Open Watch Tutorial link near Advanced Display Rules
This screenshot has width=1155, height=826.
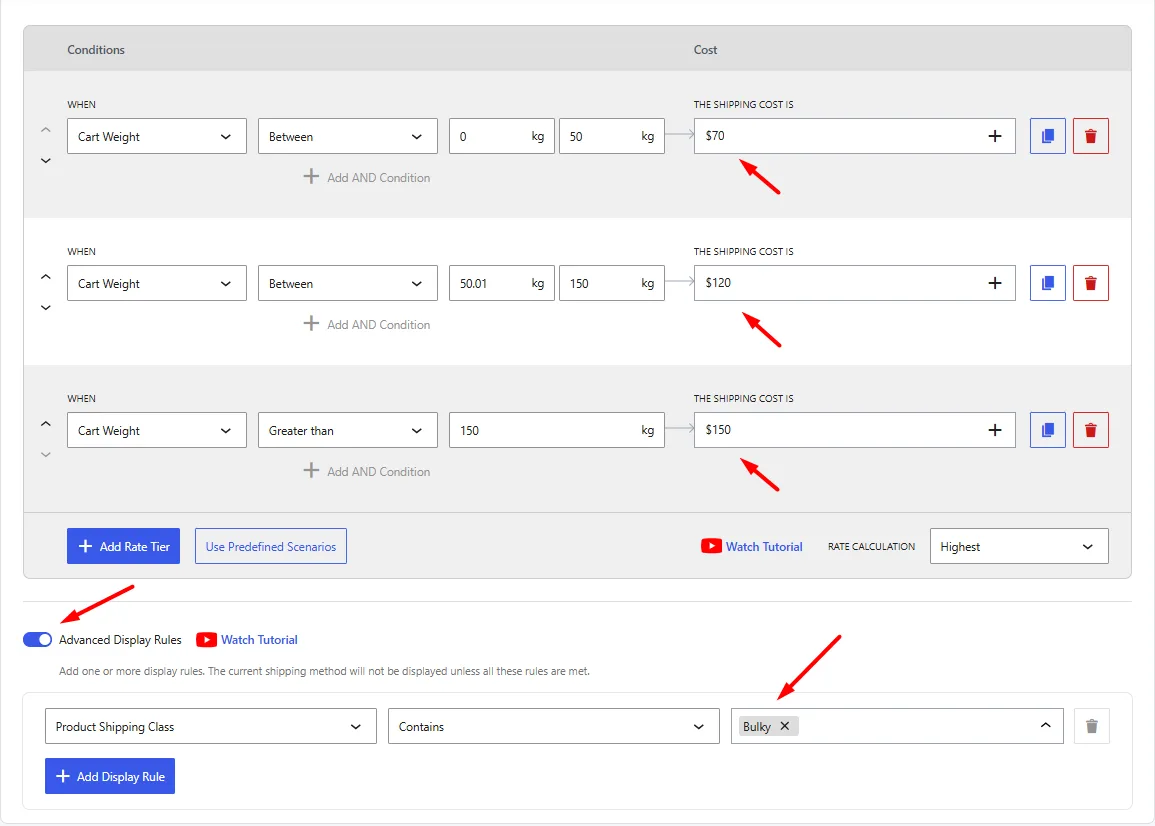[259, 640]
